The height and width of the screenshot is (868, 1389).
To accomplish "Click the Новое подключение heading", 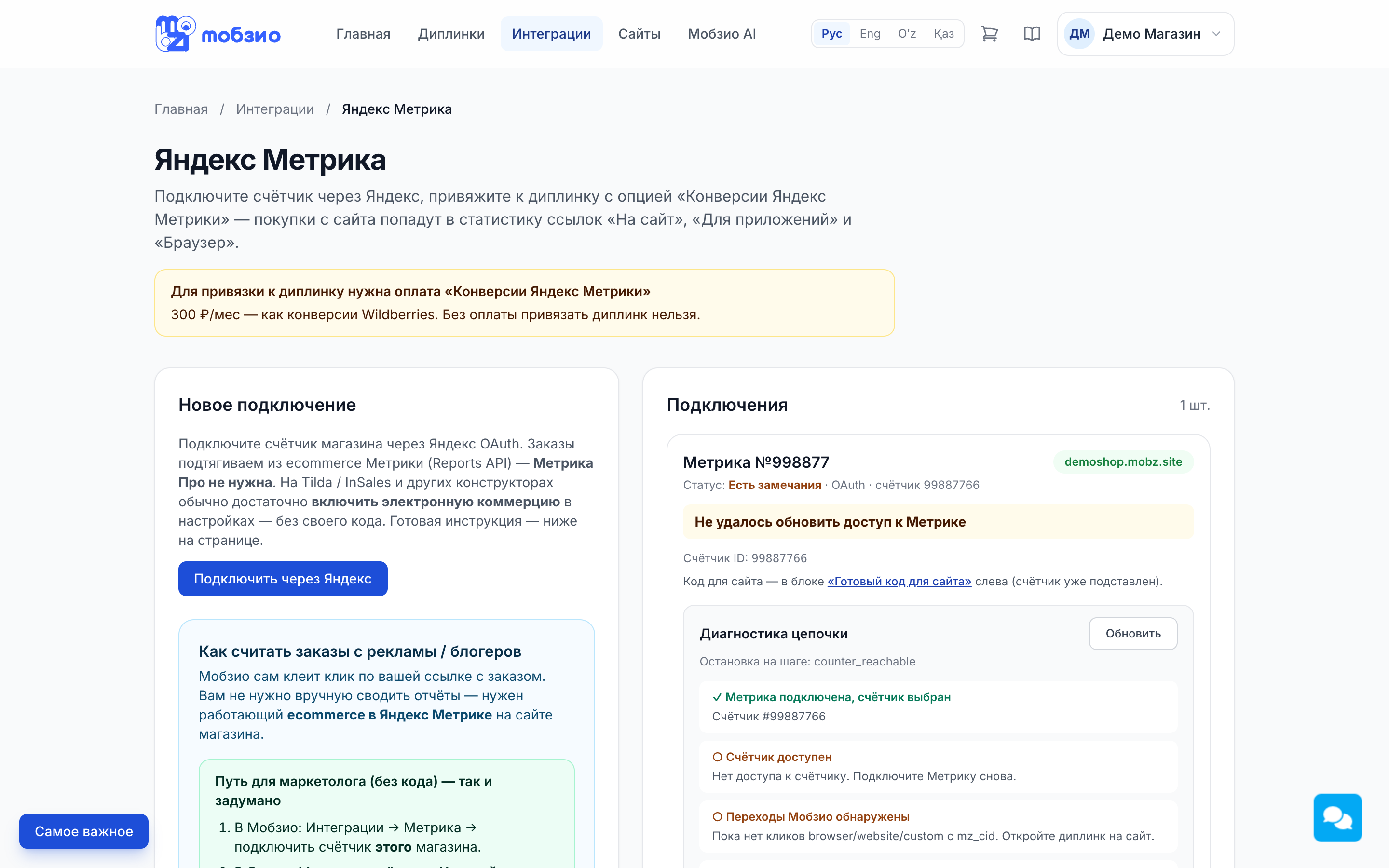I will [268, 405].
